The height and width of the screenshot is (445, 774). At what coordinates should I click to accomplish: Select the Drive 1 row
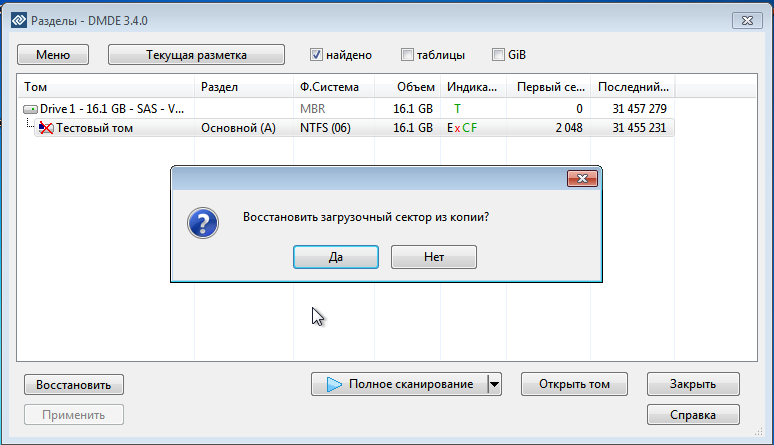coord(110,108)
